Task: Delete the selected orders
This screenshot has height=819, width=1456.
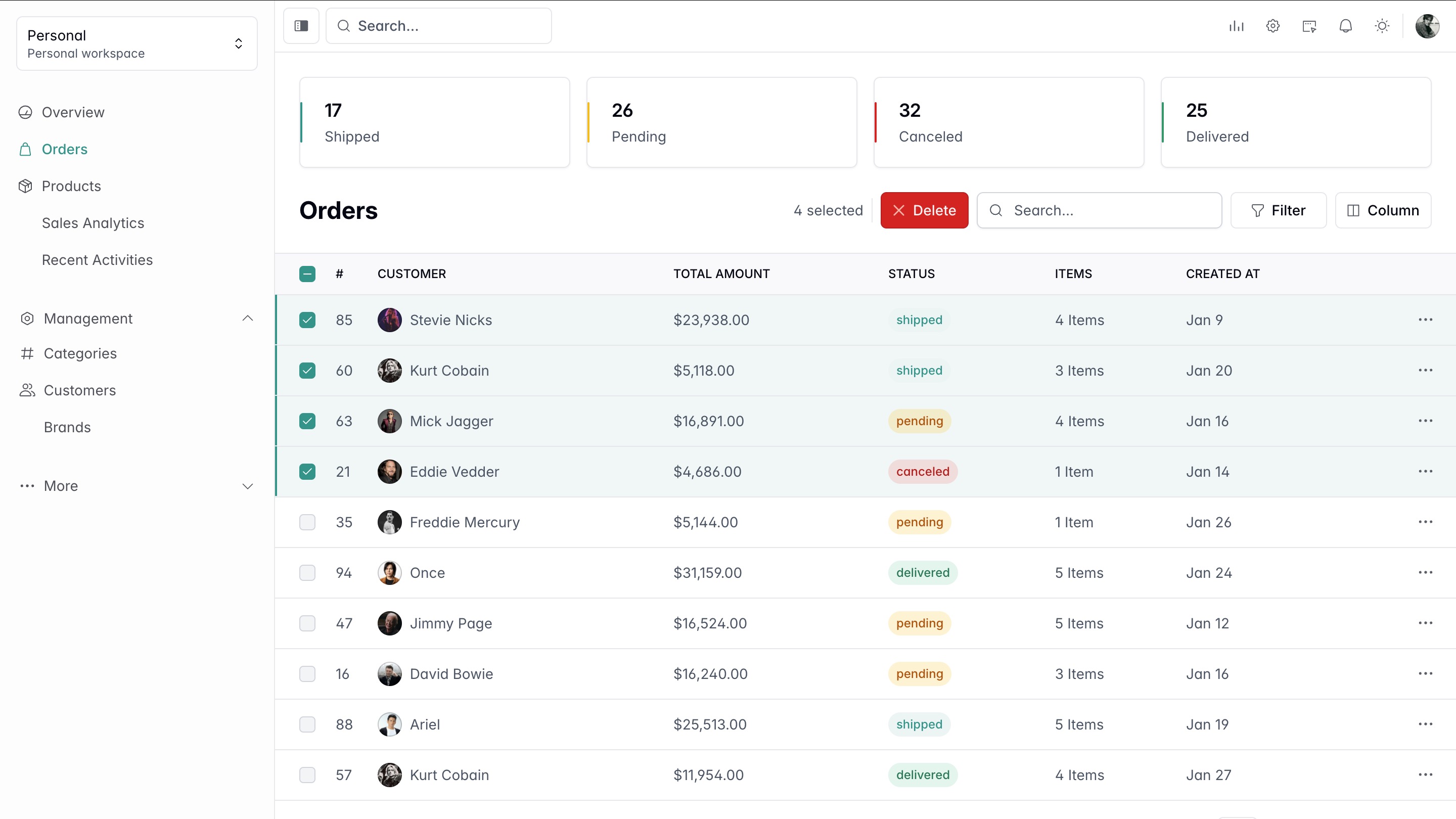Action: pos(924,210)
